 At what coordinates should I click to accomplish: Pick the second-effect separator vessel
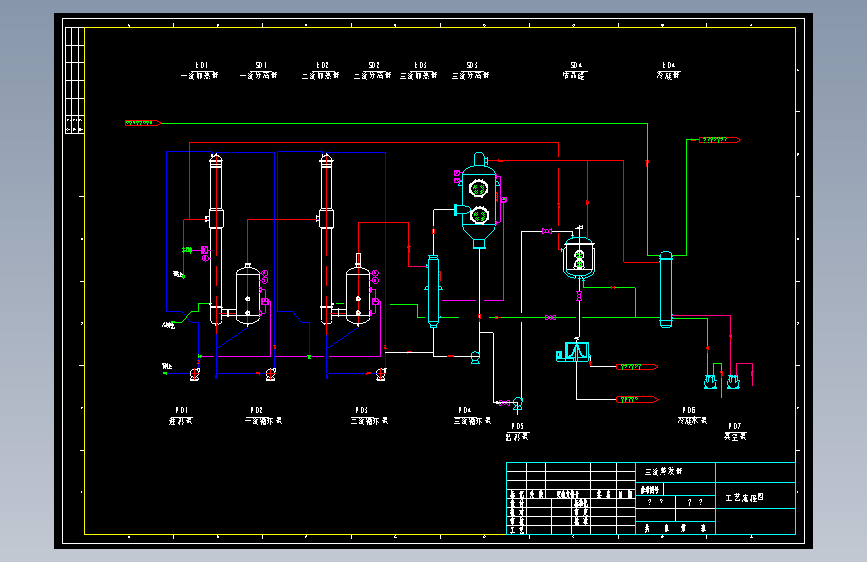tap(358, 290)
